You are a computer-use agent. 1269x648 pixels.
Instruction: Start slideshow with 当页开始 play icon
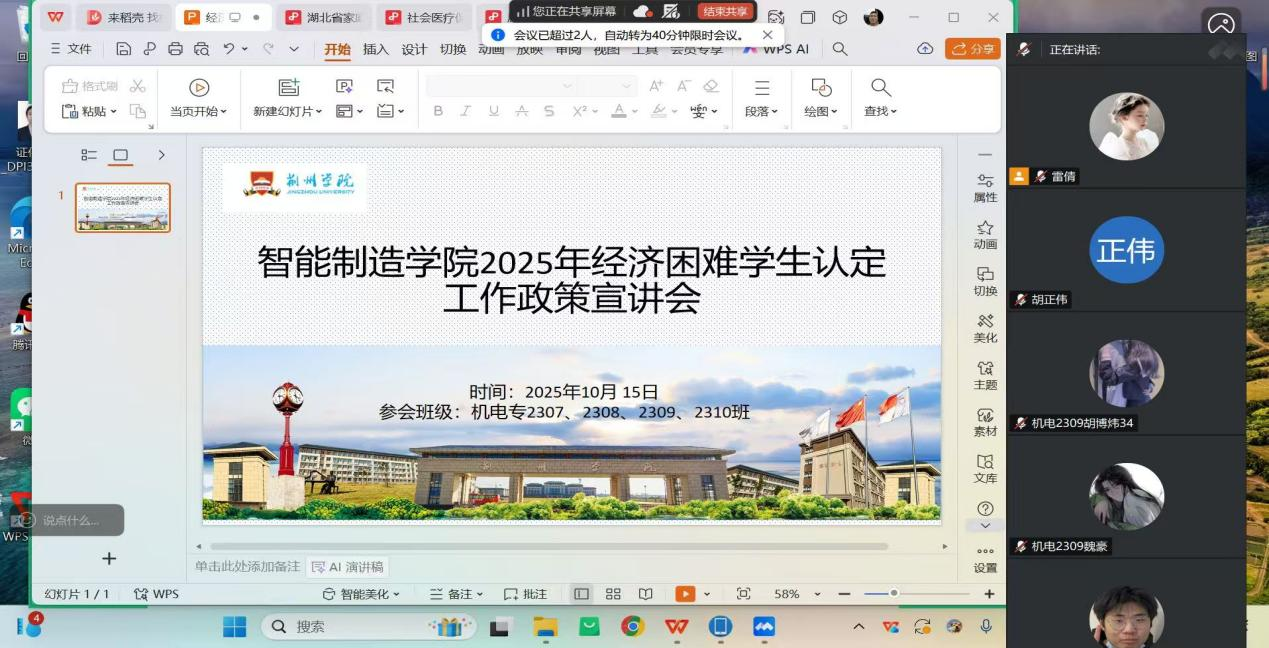pyautogui.click(x=199, y=88)
